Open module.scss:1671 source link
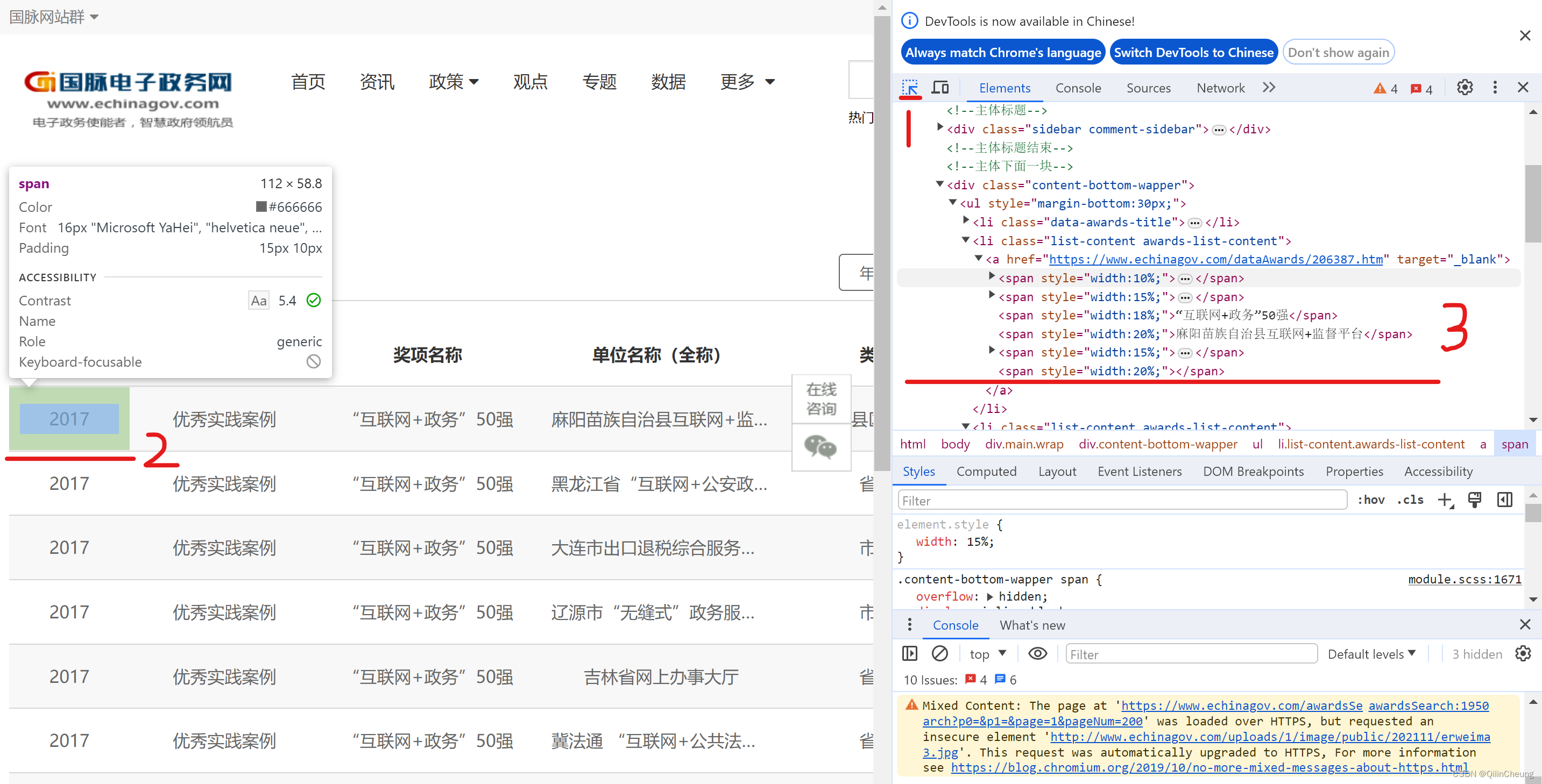1542x784 pixels. (1464, 579)
